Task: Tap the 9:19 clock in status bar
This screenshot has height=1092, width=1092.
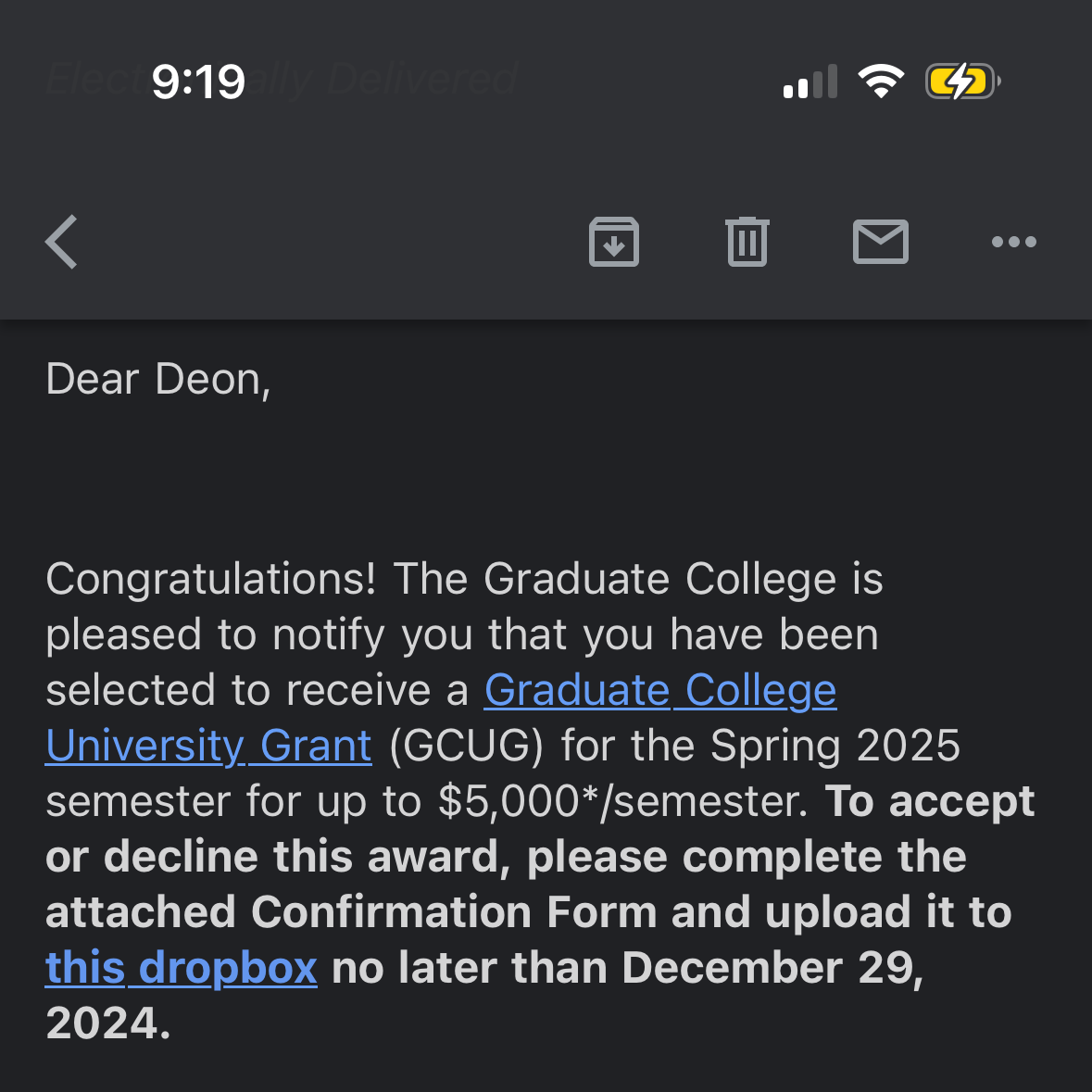Action: coord(198,82)
